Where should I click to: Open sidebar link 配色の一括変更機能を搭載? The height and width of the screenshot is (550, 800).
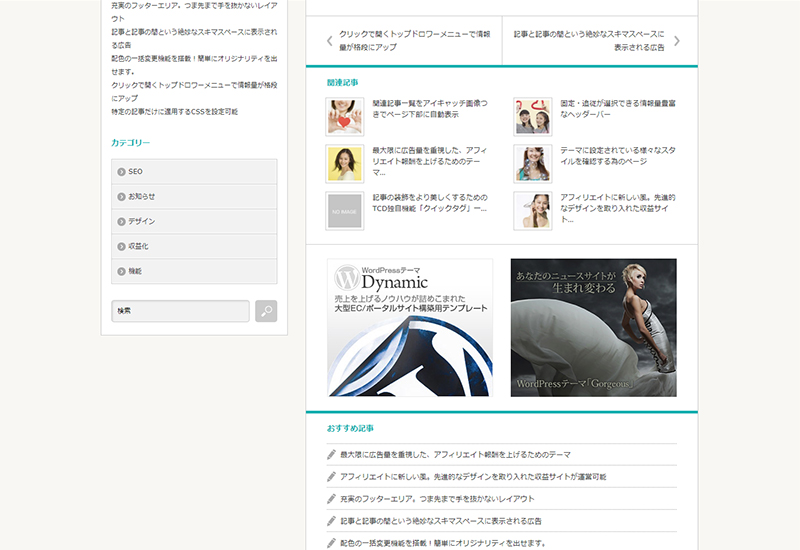tap(194, 65)
